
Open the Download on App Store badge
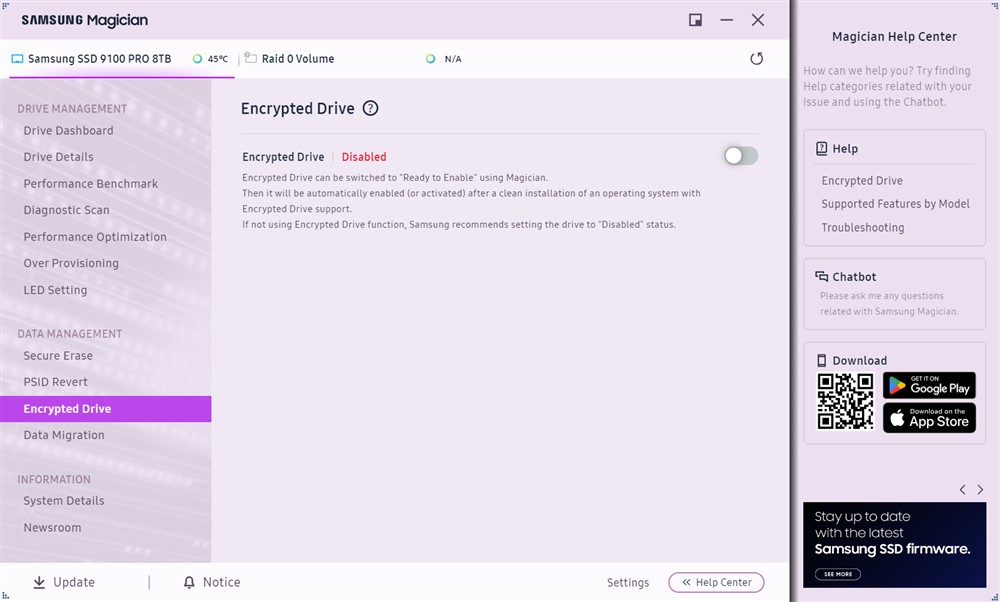[929, 418]
